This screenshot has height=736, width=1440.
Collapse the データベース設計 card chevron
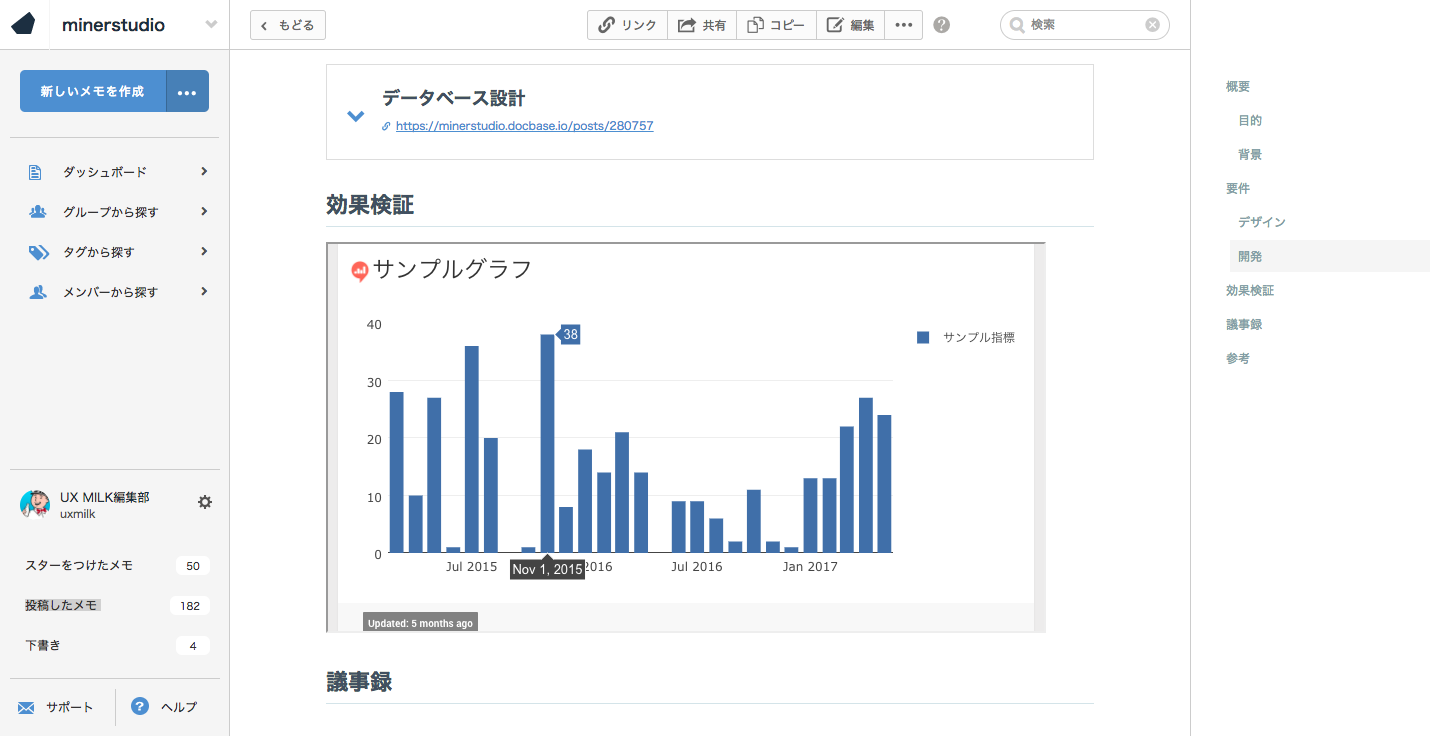[355, 116]
